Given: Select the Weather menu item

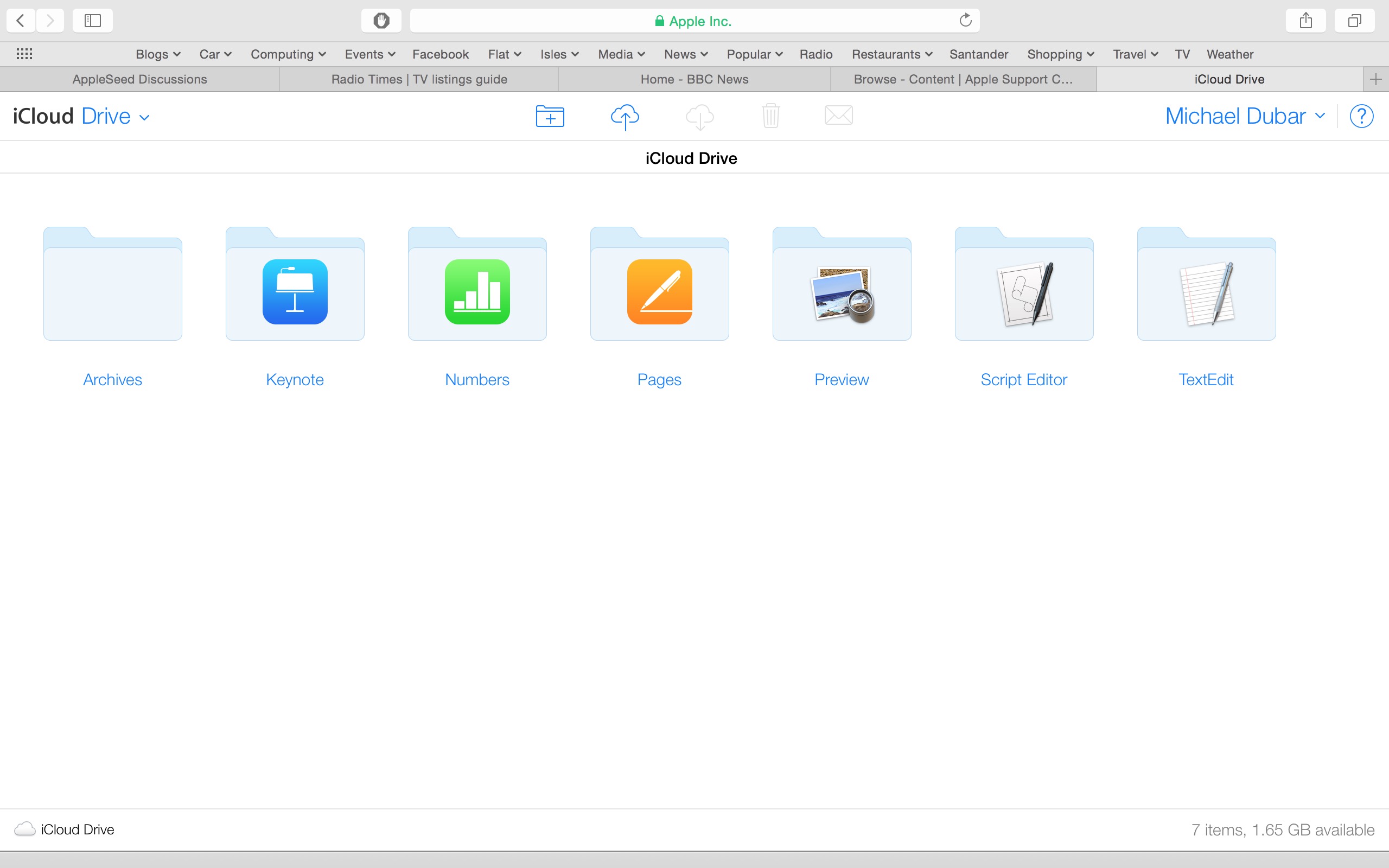Looking at the screenshot, I should coord(1229,54).
